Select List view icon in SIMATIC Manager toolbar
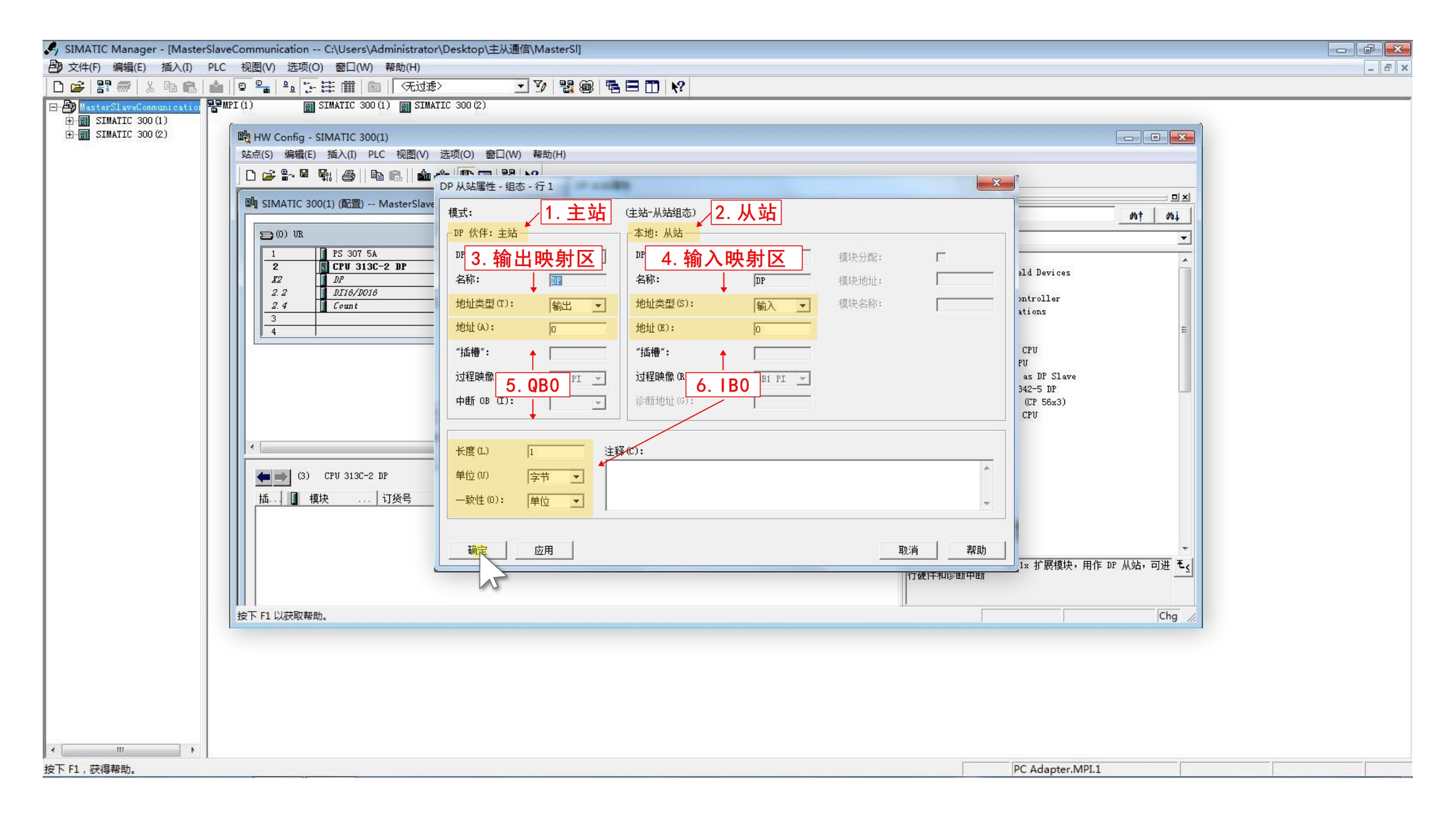The width and height of the screenshot is (1456, 819). [328, 87]
